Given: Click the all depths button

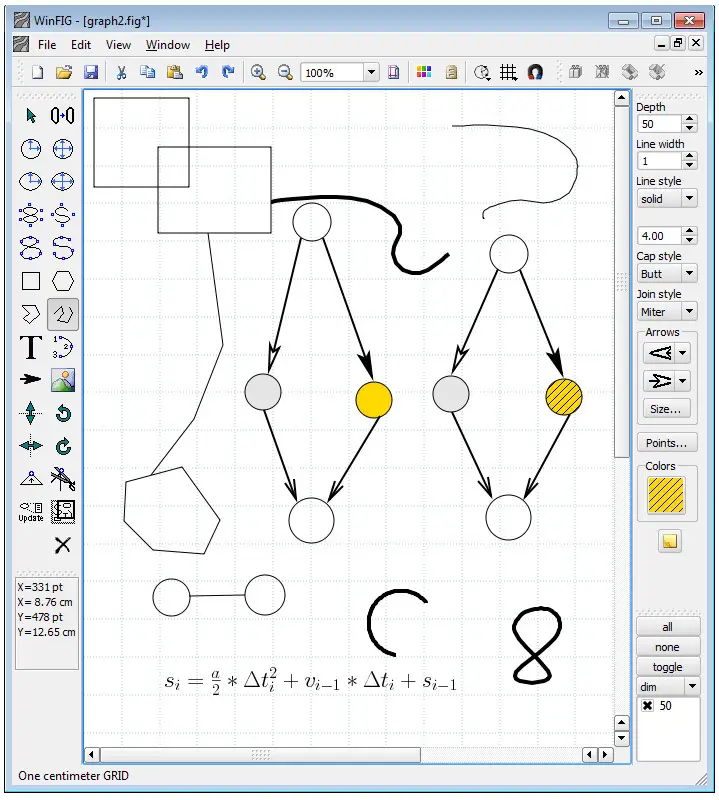Looking at the screenshot, I should tap(667, 627).
